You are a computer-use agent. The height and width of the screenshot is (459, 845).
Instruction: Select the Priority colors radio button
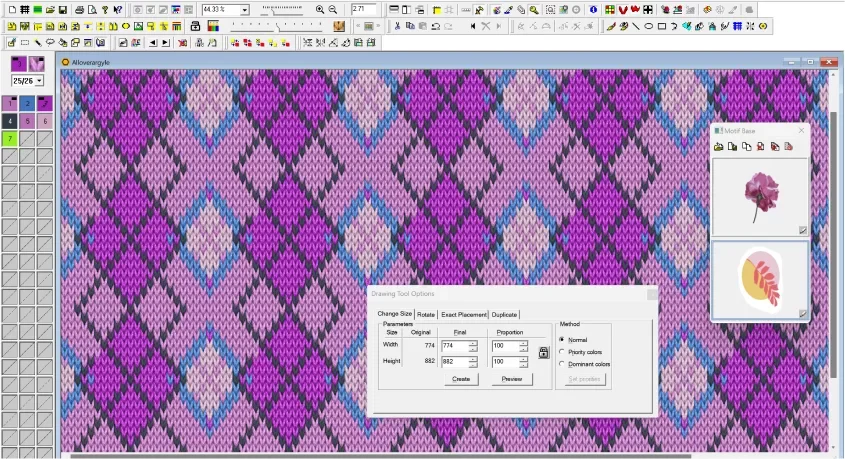[562, 352]
